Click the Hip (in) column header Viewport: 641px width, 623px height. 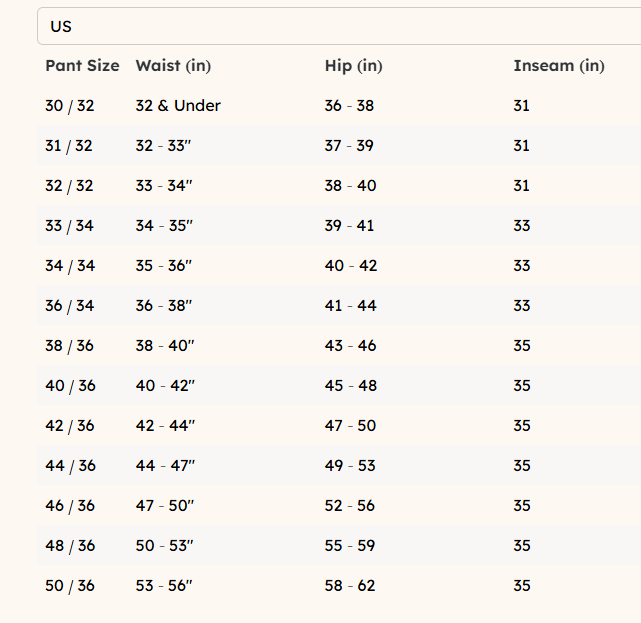353,66
